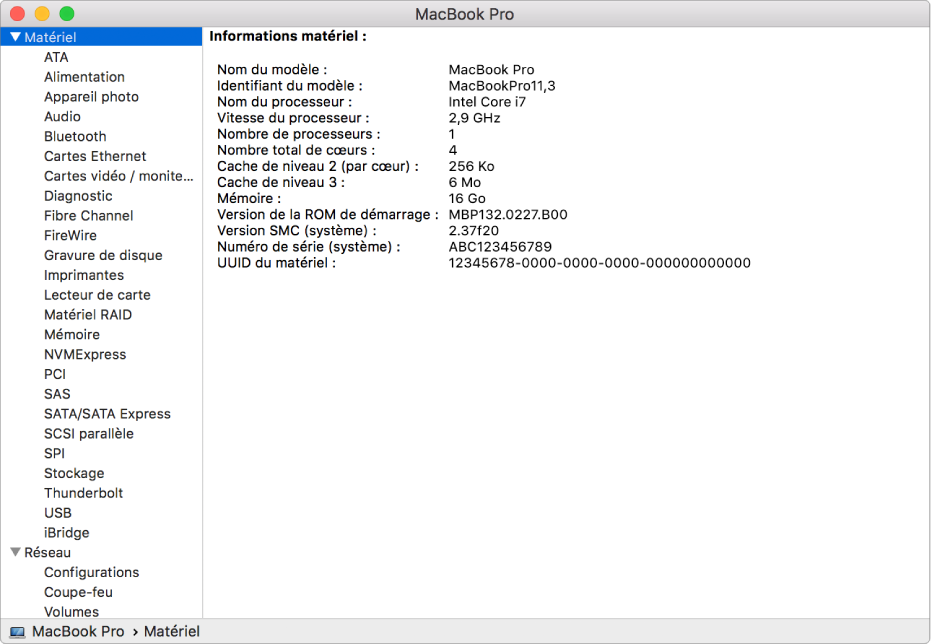Minimize the window with yellow button
This screenshot has width=931, height=644.
[x=42, y=14]
